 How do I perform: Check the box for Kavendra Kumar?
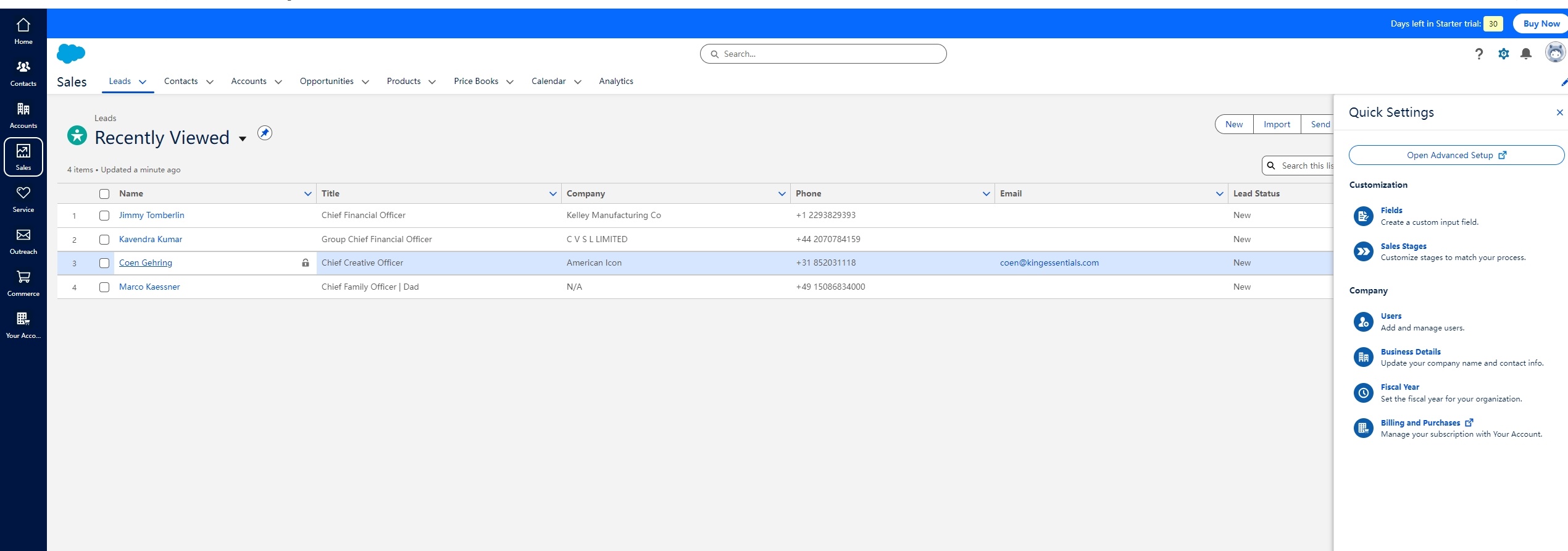104,240
